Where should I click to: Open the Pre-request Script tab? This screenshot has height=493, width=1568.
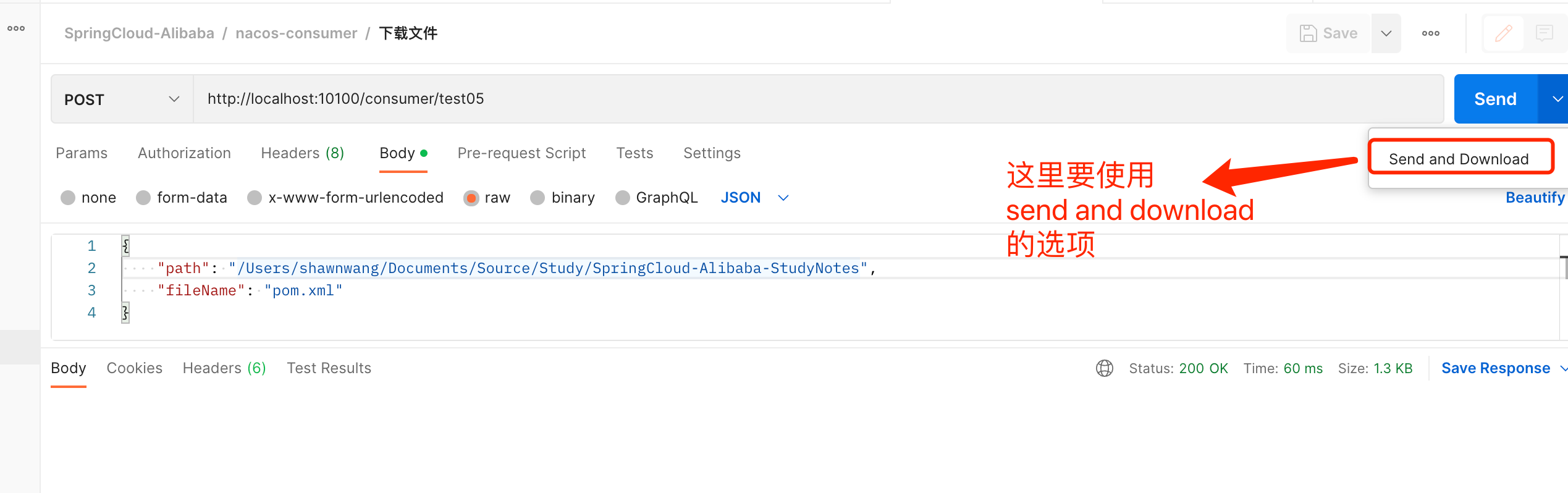521,153
